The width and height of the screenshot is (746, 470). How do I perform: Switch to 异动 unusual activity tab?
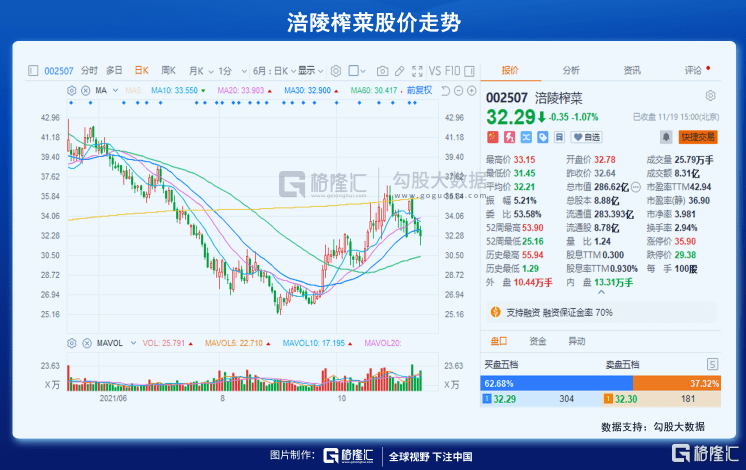[x=577, y=341]
